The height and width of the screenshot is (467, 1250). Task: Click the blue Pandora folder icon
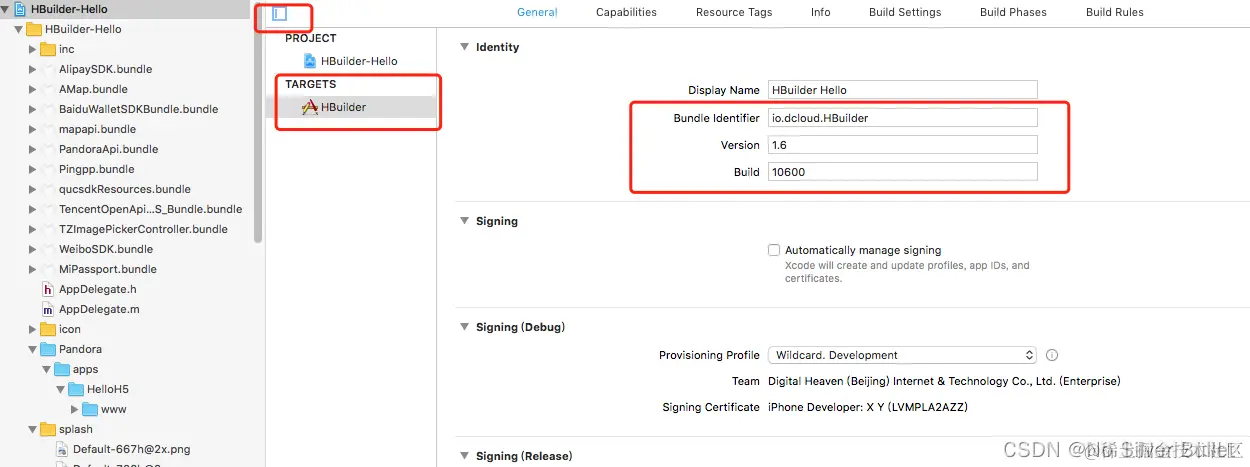pyautogui.click(x=48, y=349)
